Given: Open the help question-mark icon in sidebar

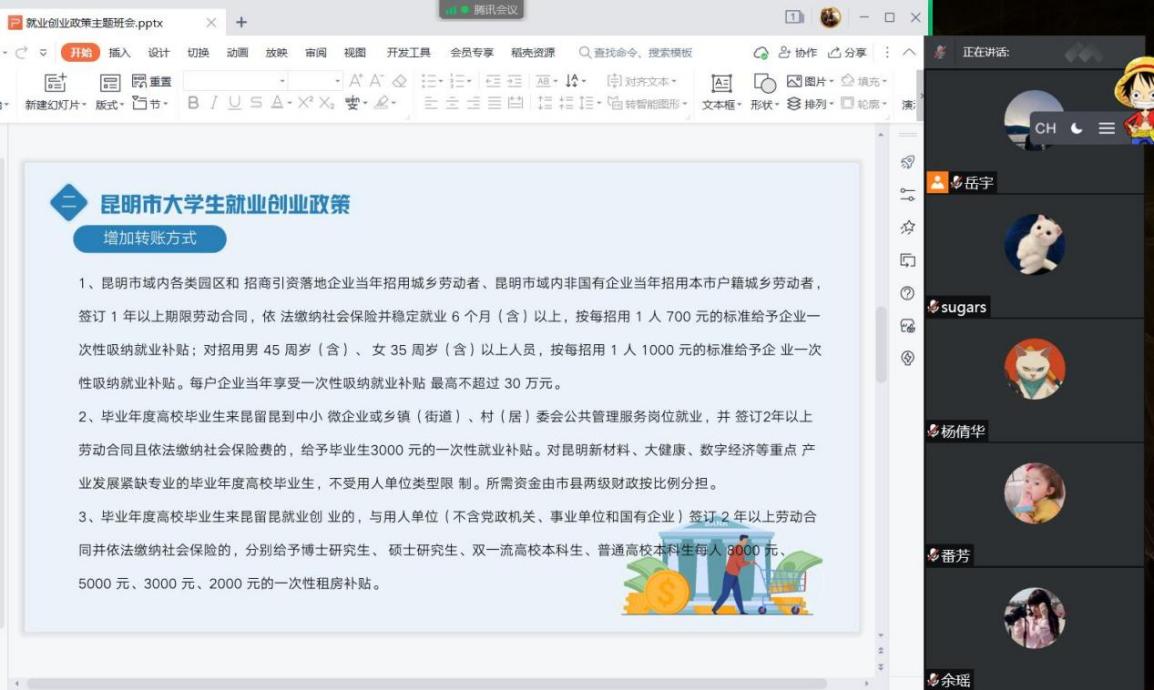Looking at the screenshot, I should (908, 293).
